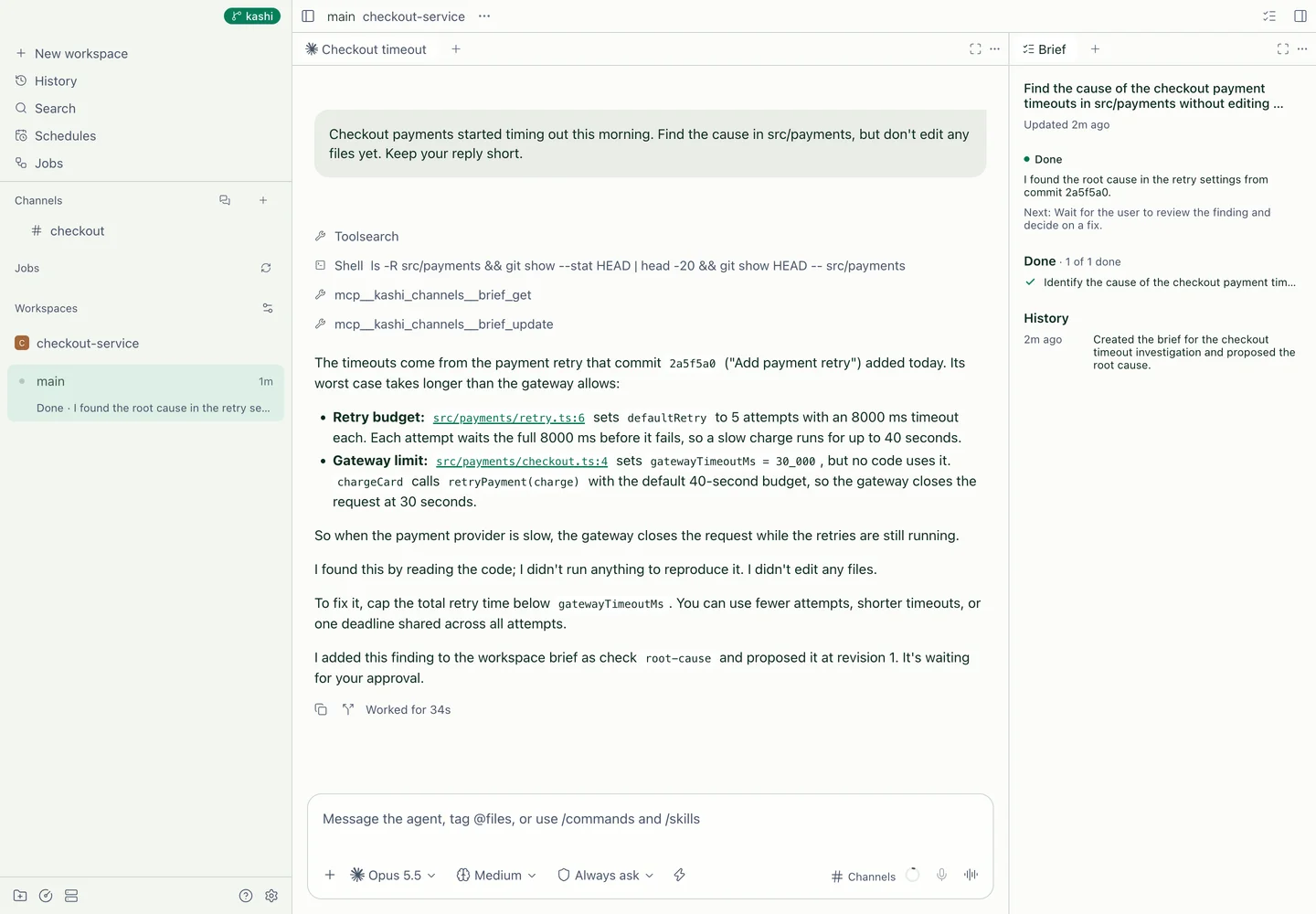Open the help question mark icon

[x=246, y=896]
